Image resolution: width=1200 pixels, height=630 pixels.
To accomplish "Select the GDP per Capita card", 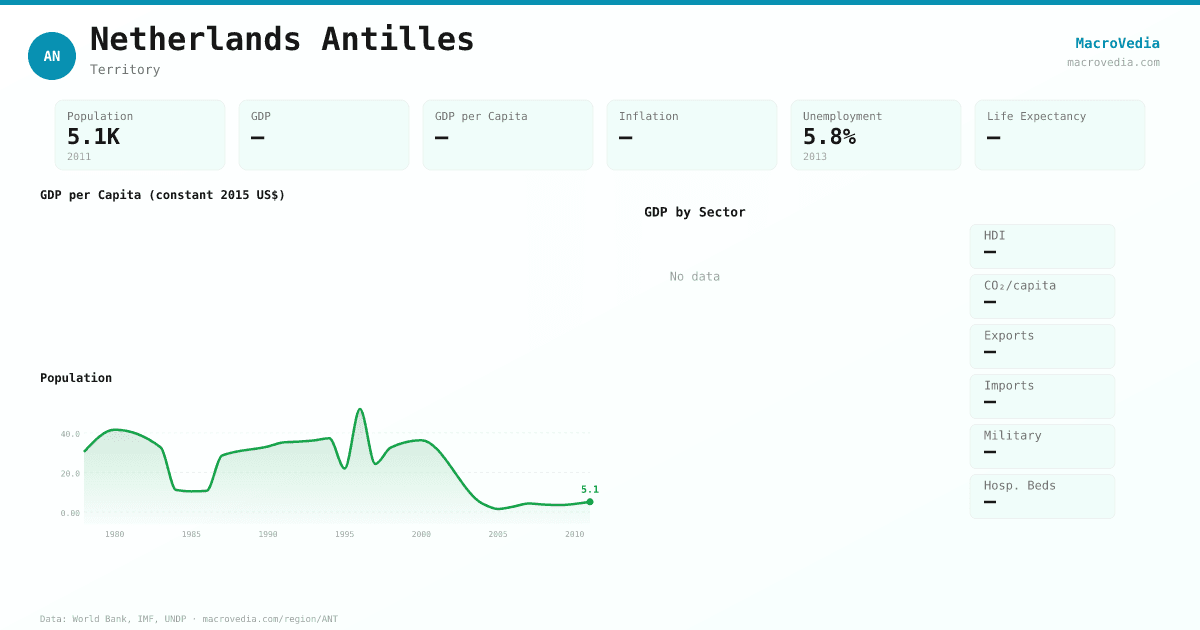I will pyautogui.click(x=508, y=134).
